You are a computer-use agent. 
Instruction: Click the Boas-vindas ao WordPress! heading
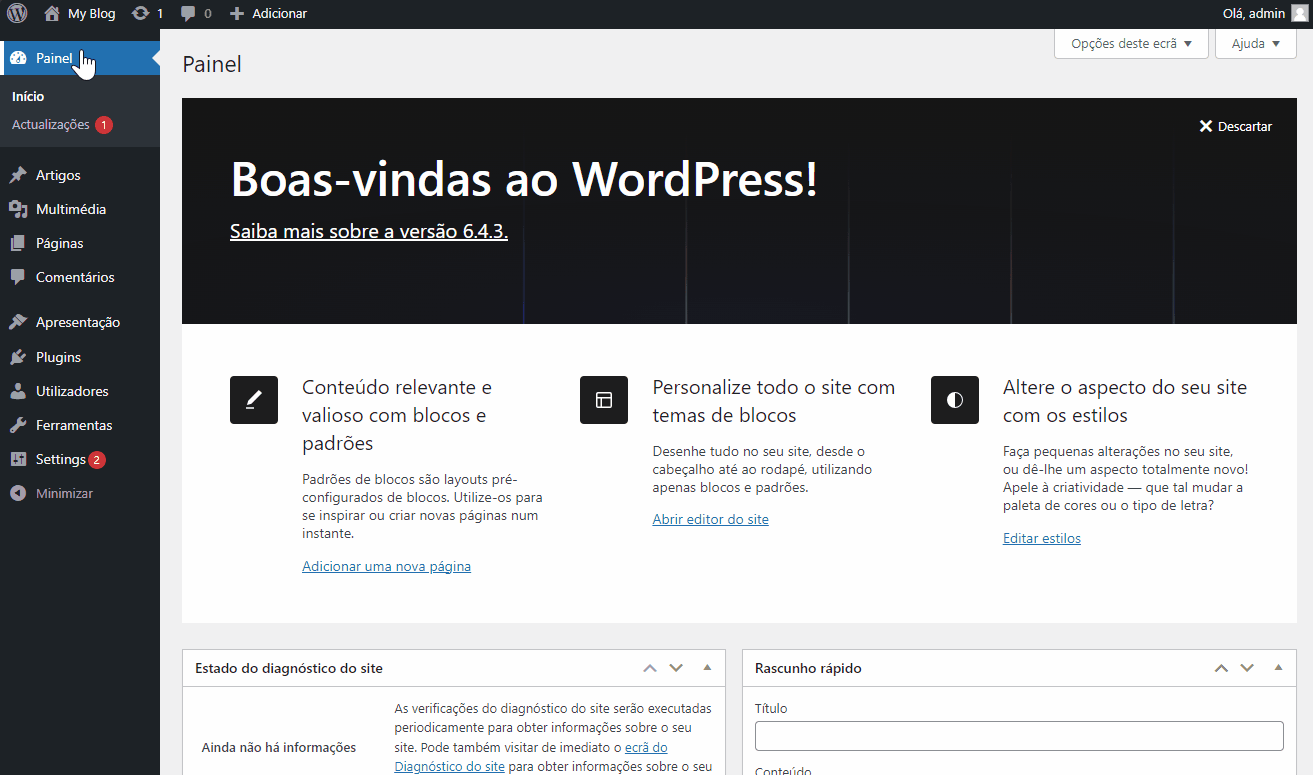[x=524, y=179]
